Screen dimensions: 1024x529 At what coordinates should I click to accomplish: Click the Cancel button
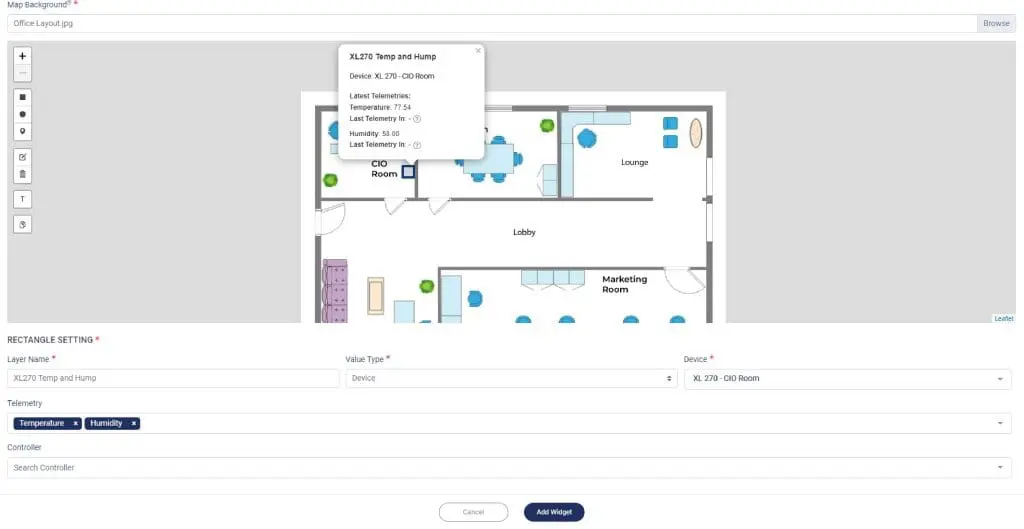[473, 512]
